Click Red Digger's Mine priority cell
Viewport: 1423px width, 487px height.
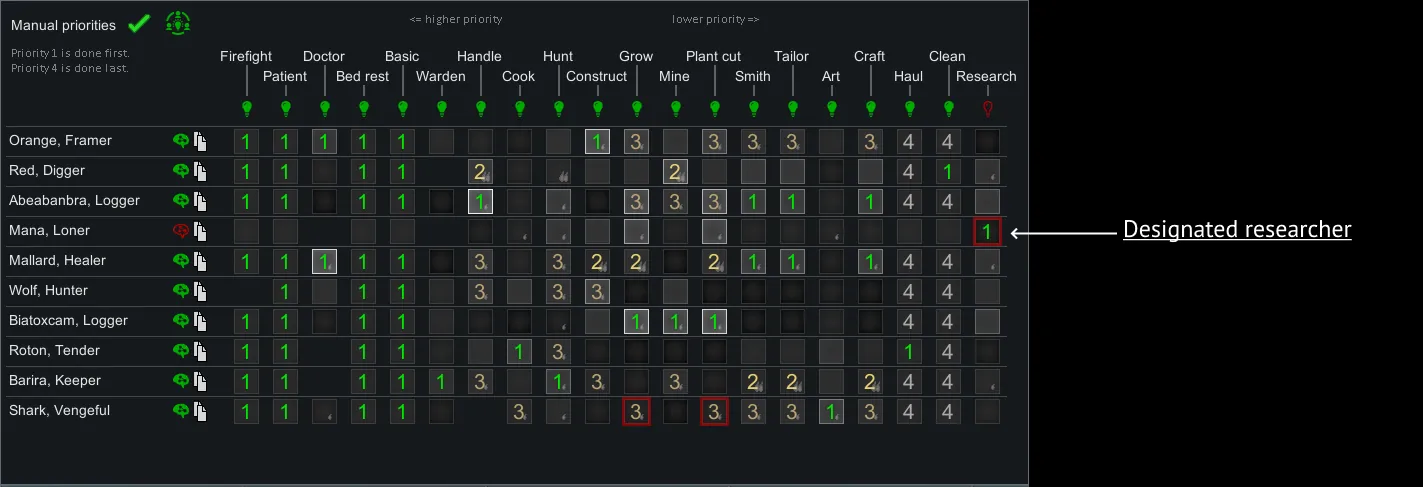point(675,172)
